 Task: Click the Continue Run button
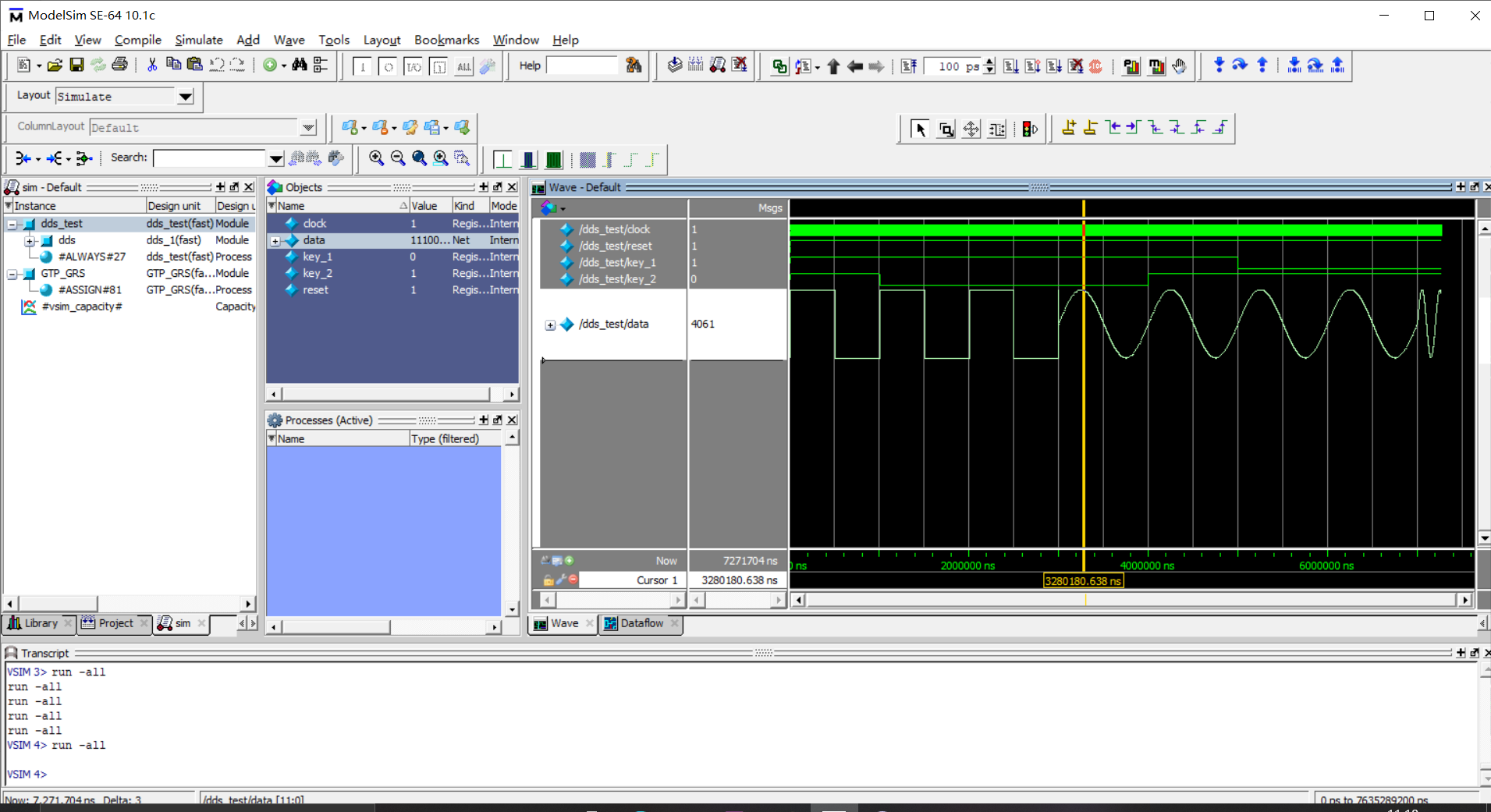pos(1033,66)
